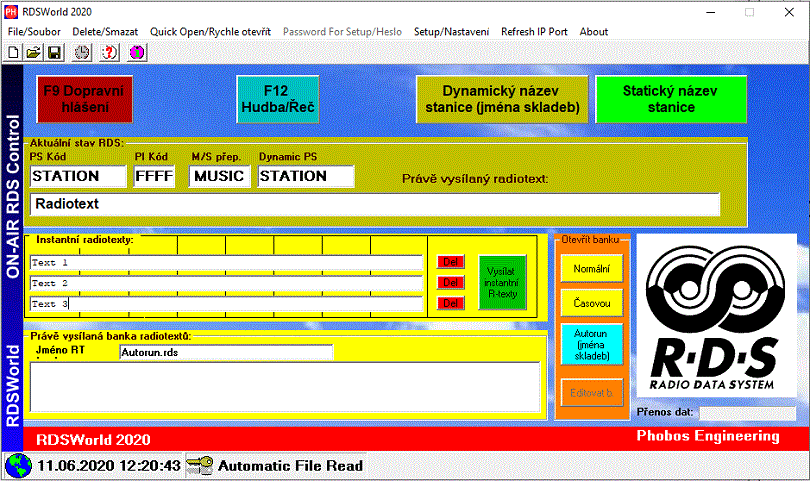
Task: Delete Text 2 with its Del button
Action: [x=450, y=283]
